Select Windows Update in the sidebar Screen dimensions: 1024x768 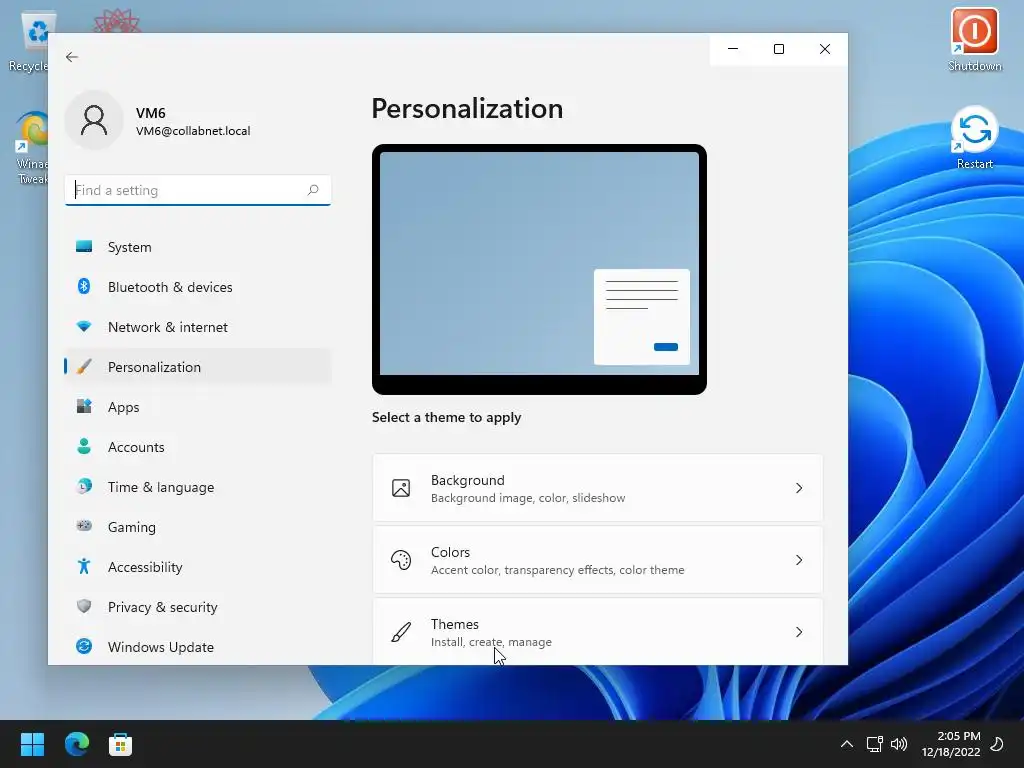point(198,647)
